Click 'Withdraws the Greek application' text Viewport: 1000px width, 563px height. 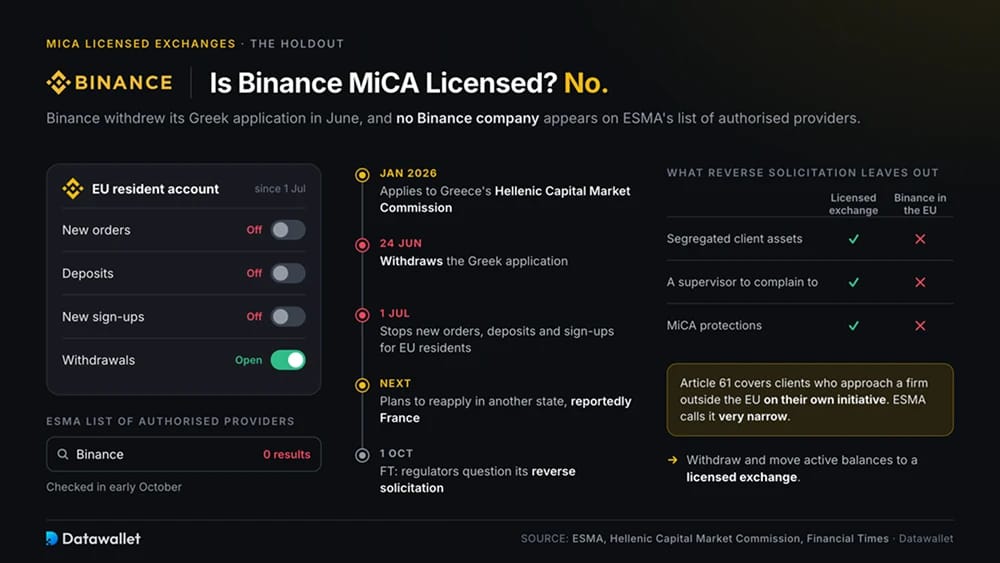pos(473,261)
